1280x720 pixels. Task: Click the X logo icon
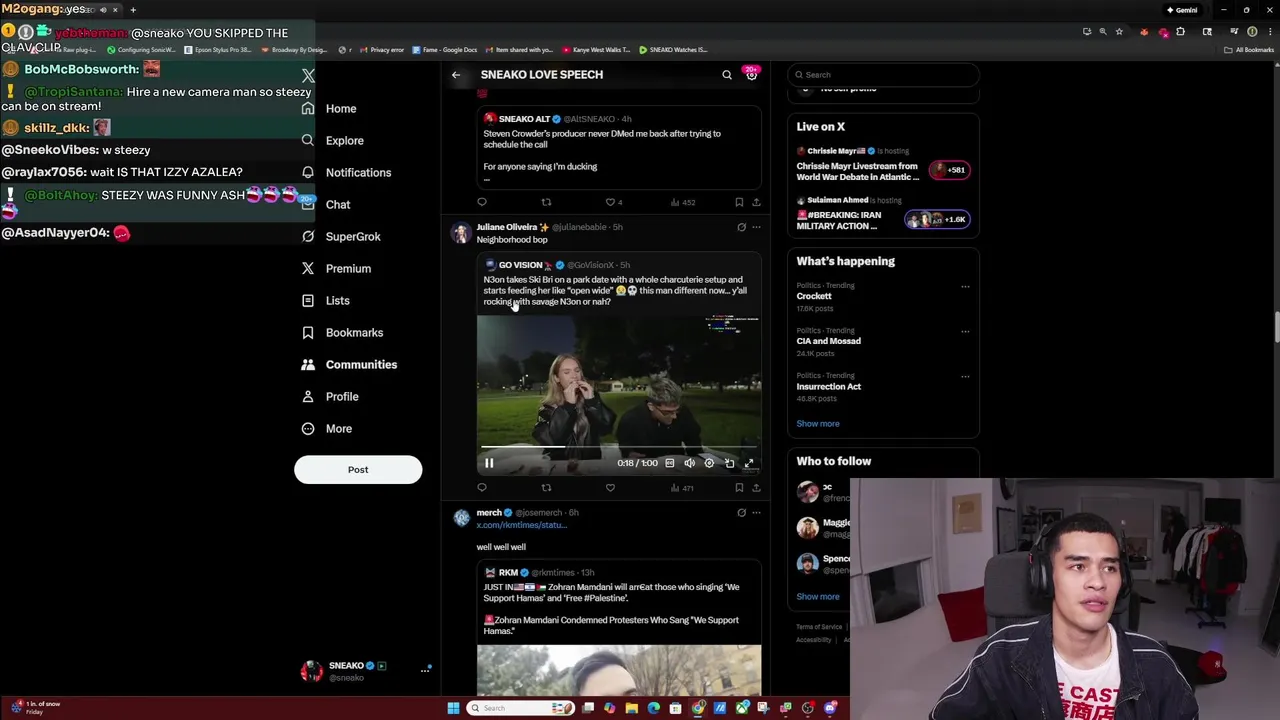point(308,76)
